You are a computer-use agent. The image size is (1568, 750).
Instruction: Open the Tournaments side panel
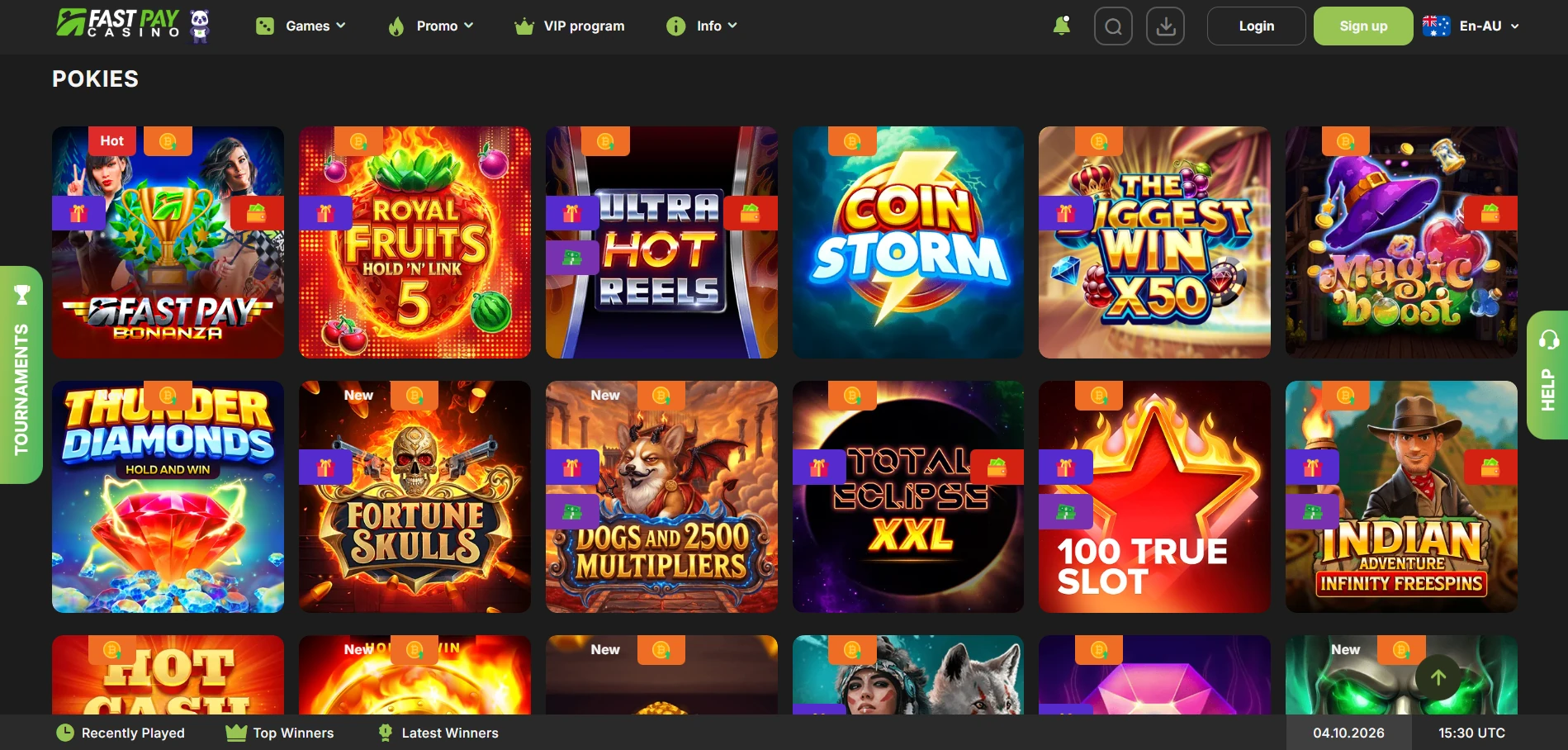coord(21,375)
